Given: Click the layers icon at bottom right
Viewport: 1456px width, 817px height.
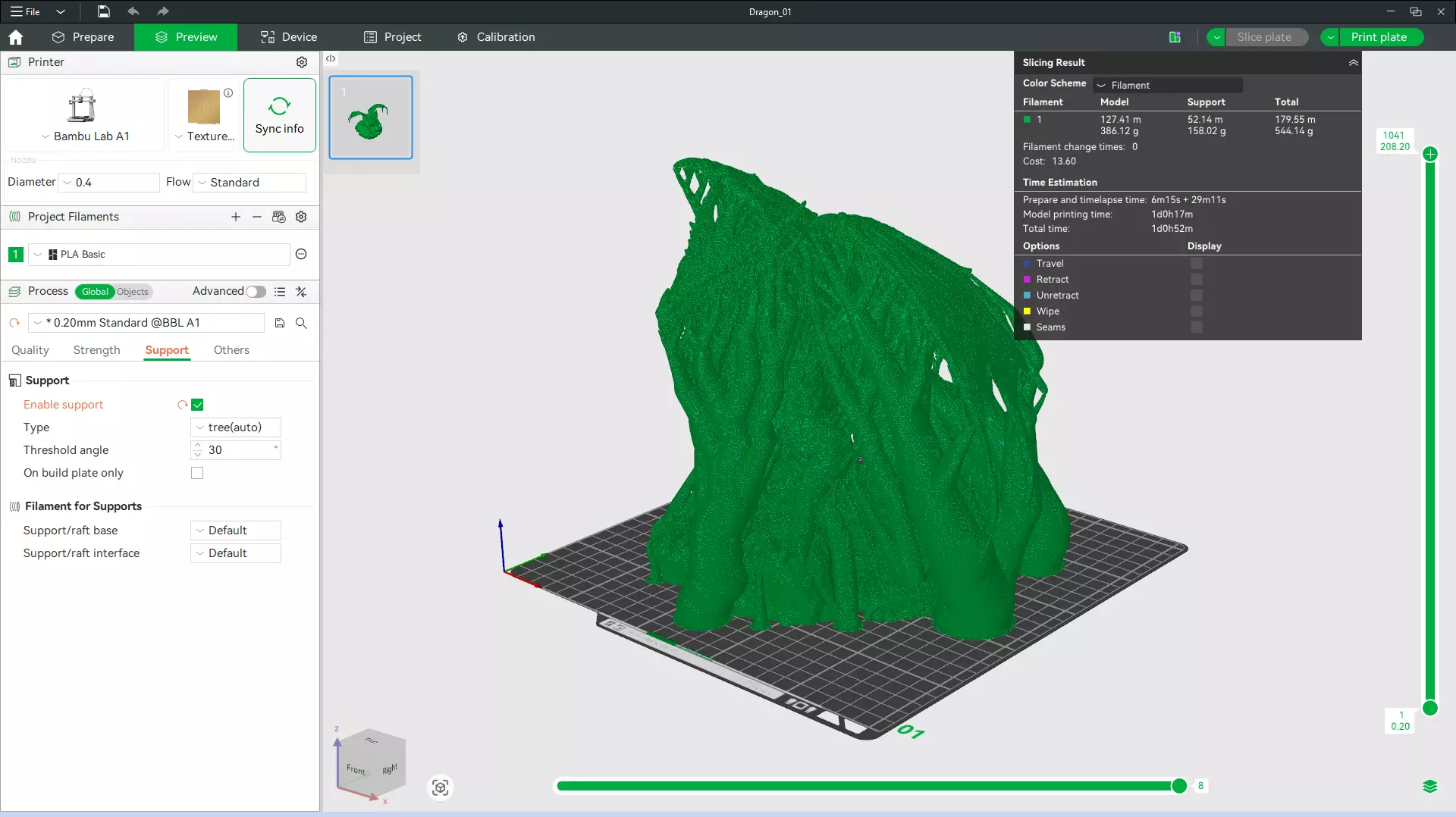Looking at the screenshot, I should click(1430, 787).
